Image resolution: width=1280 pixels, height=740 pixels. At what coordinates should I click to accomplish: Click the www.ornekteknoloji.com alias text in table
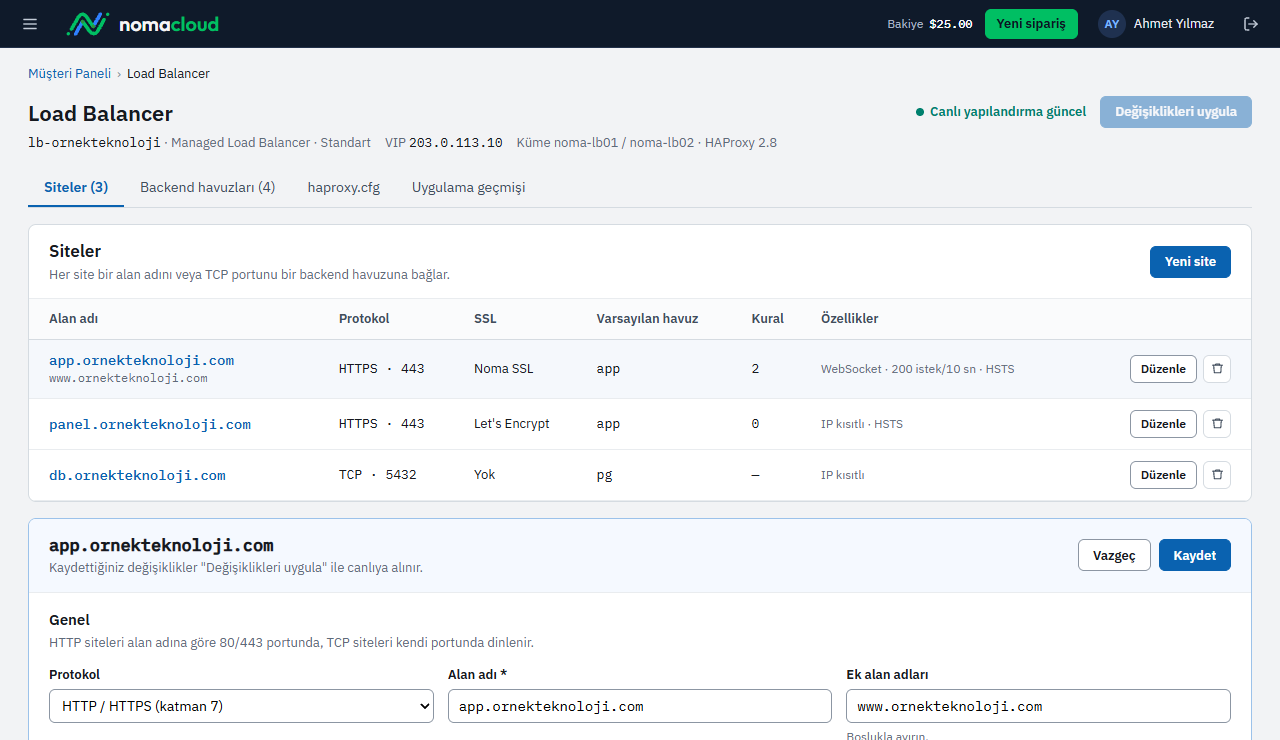(x=128, y=379)
